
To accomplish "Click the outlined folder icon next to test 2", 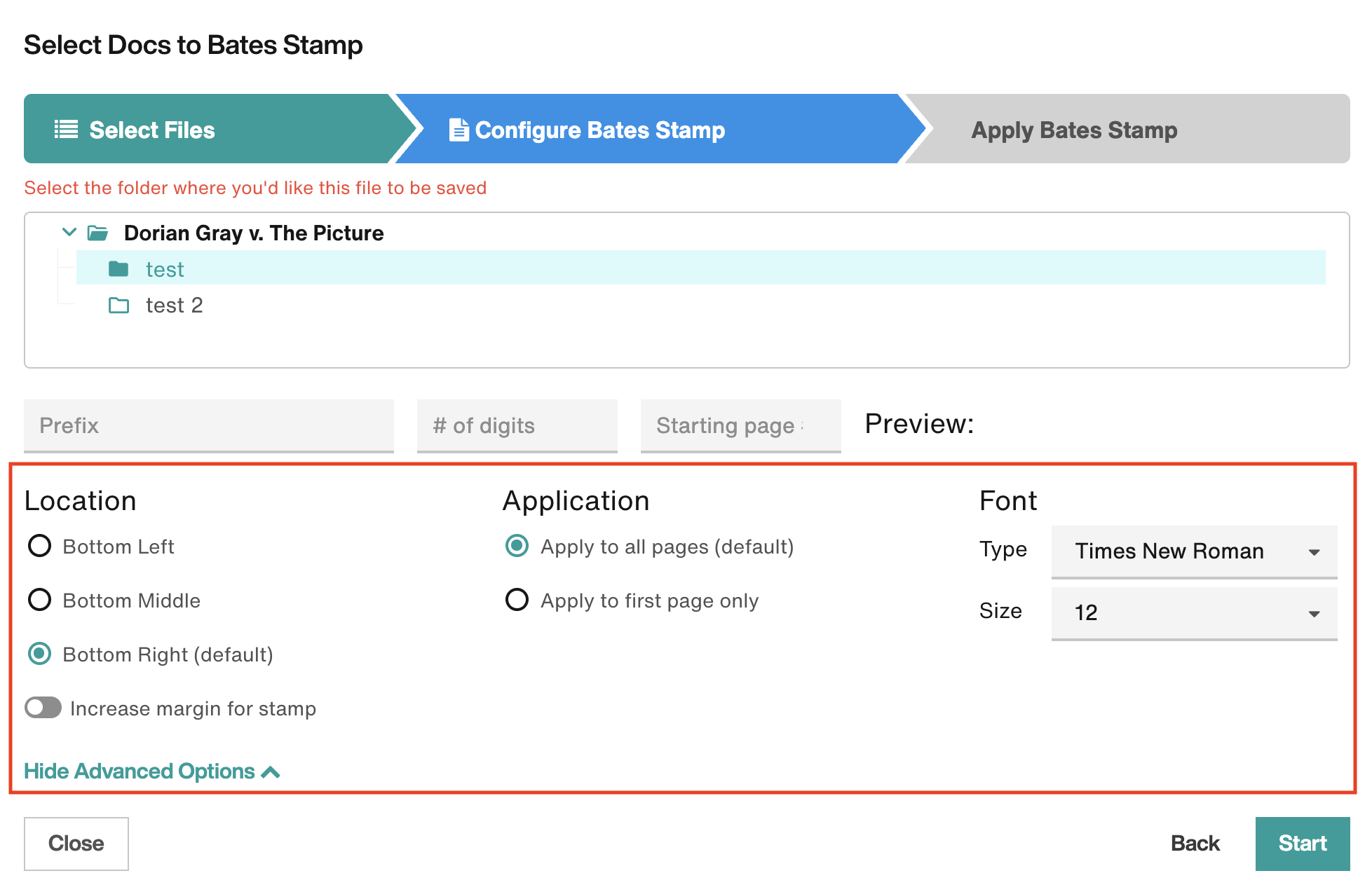I will [x=118, y=306].
